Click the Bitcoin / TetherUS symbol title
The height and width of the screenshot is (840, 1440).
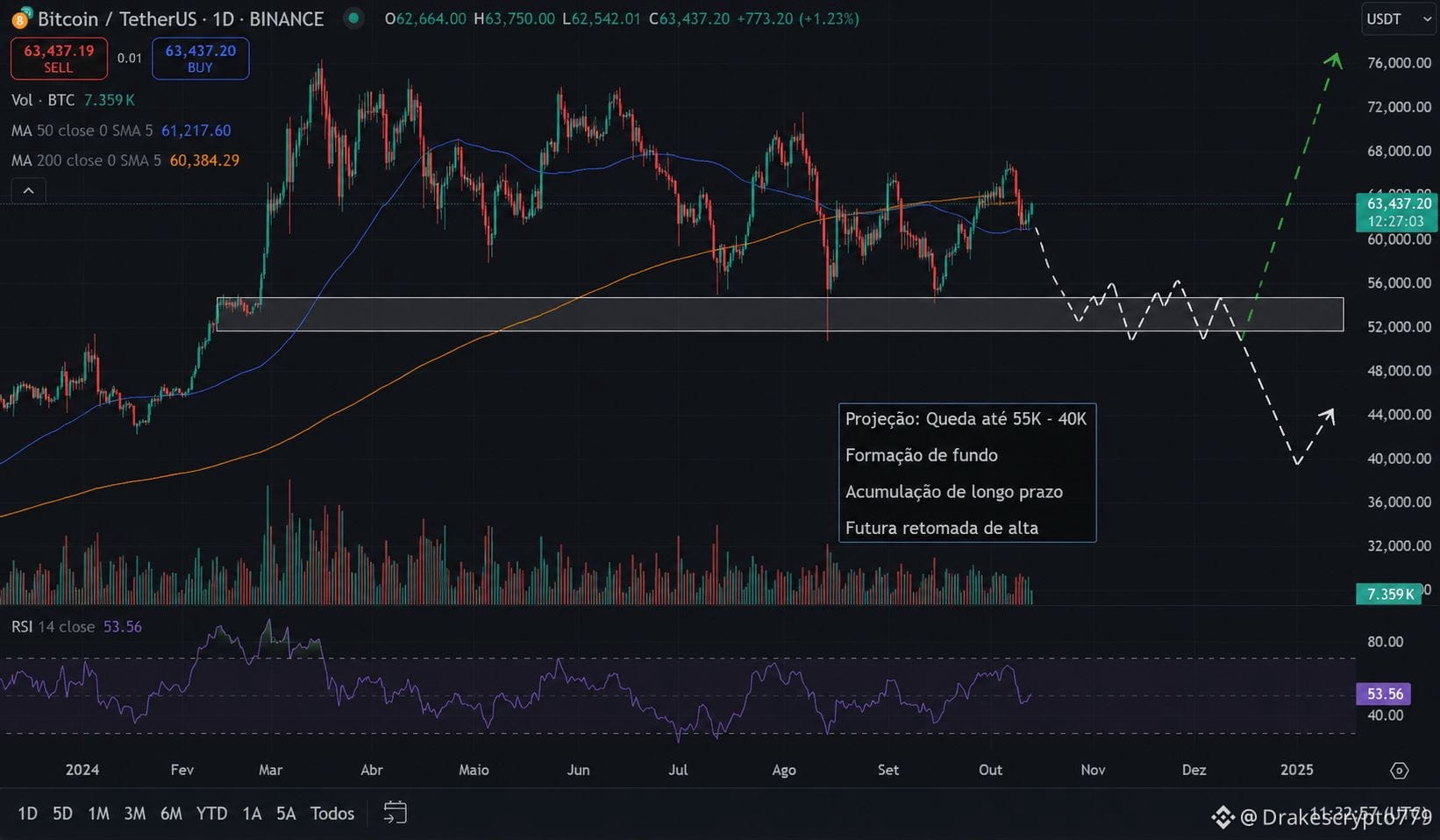[181, 18]
